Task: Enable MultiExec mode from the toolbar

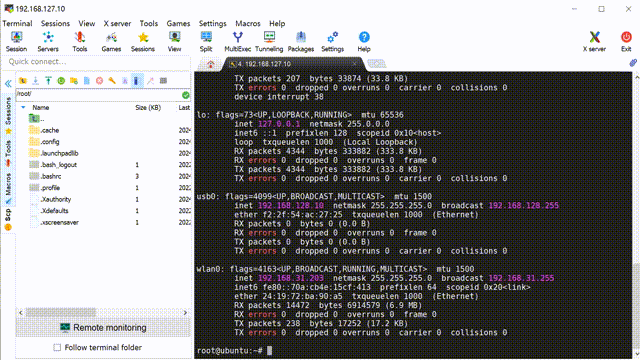Action: pyautogui.click(x=238, y=42)
